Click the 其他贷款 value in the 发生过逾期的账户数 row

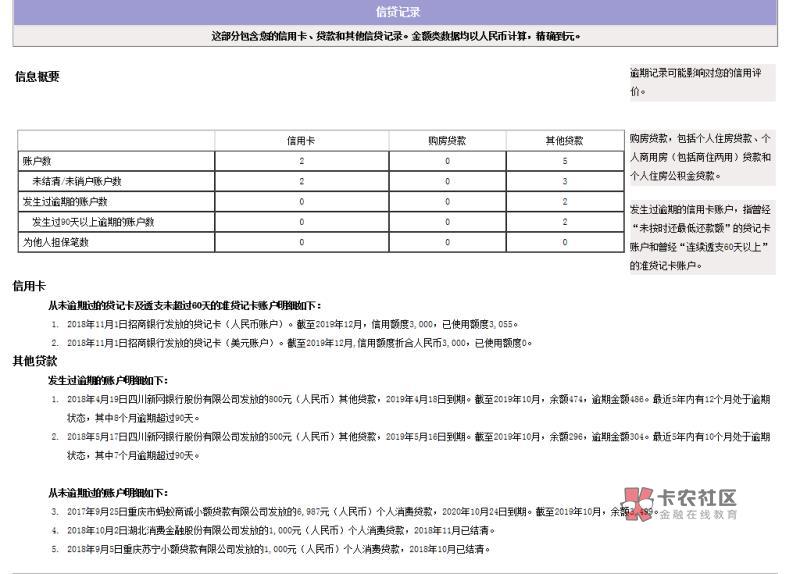(565, 202)
